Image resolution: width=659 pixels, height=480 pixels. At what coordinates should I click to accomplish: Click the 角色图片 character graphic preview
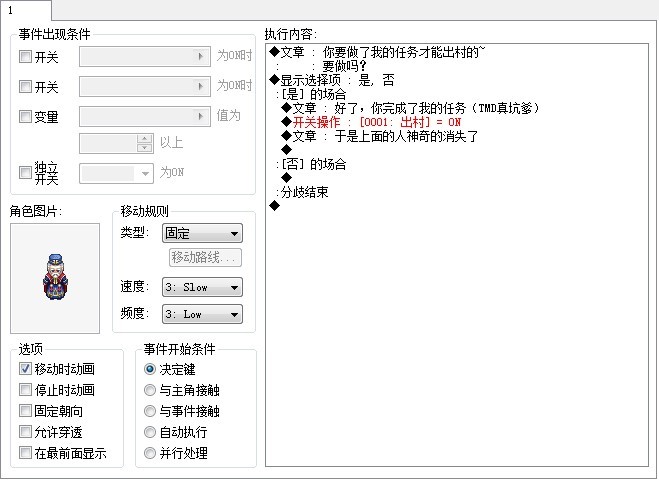click(x=55, y=278)
